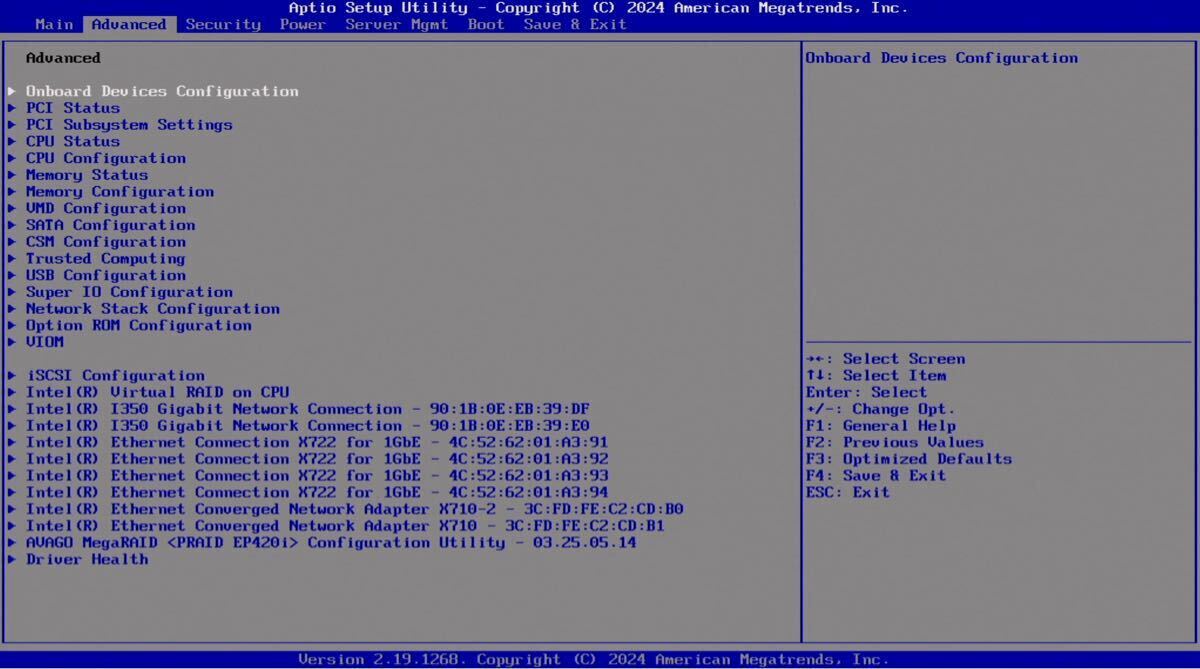This screenshot has width=1200, height=669.
Task: Switch to the Boot tab
Action: pos(486,24)
